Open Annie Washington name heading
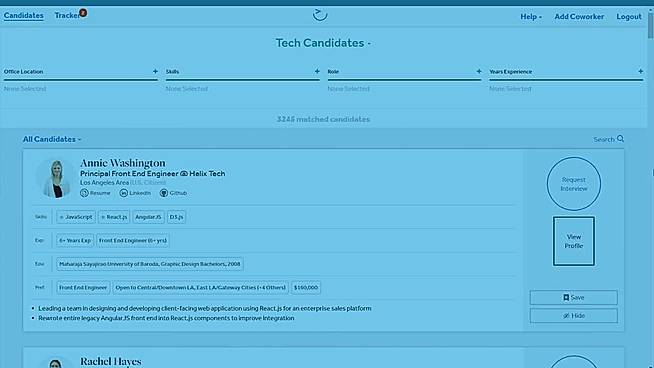654x368 pixels. 123,163
